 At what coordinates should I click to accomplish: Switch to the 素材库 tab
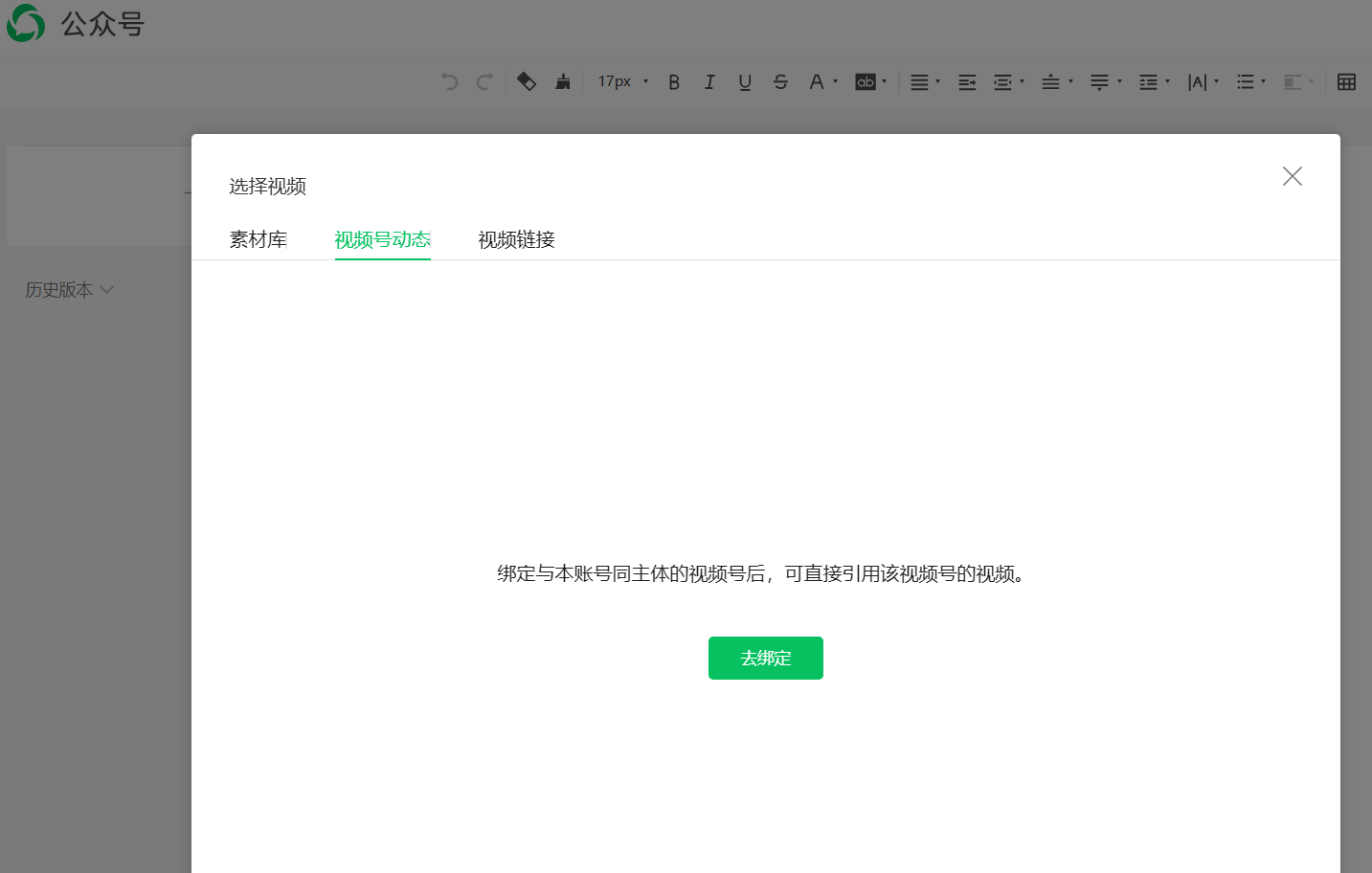259,239
